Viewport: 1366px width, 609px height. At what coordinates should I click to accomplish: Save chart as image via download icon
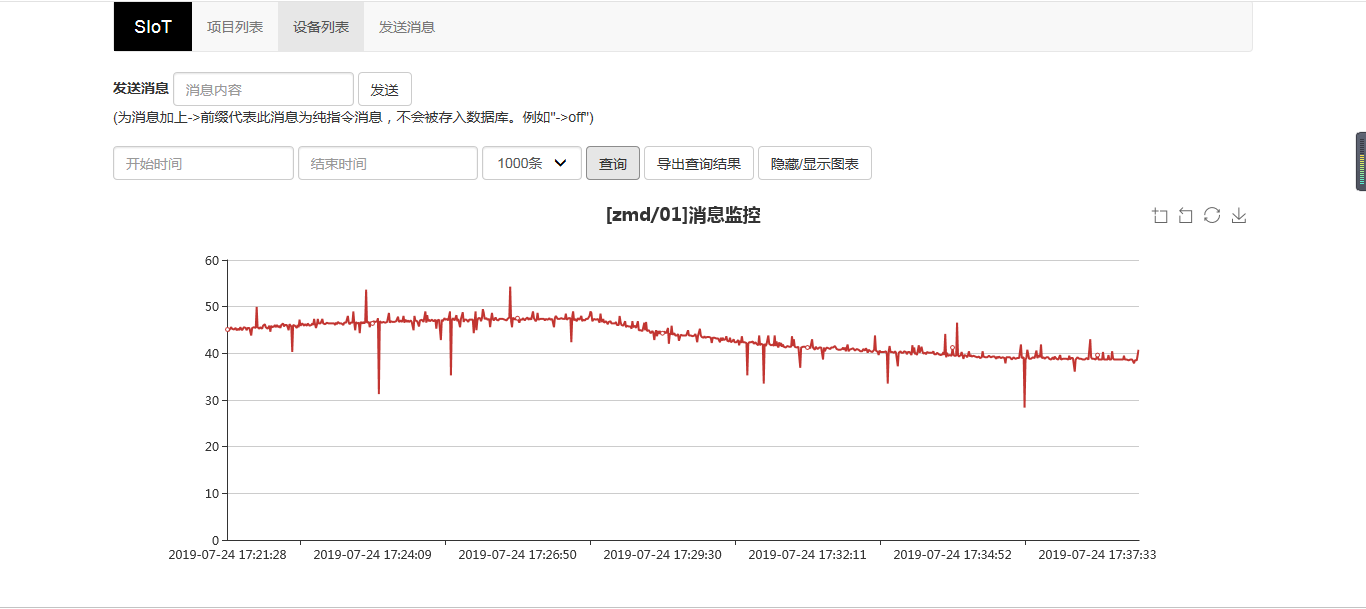tap(1239, 216)
